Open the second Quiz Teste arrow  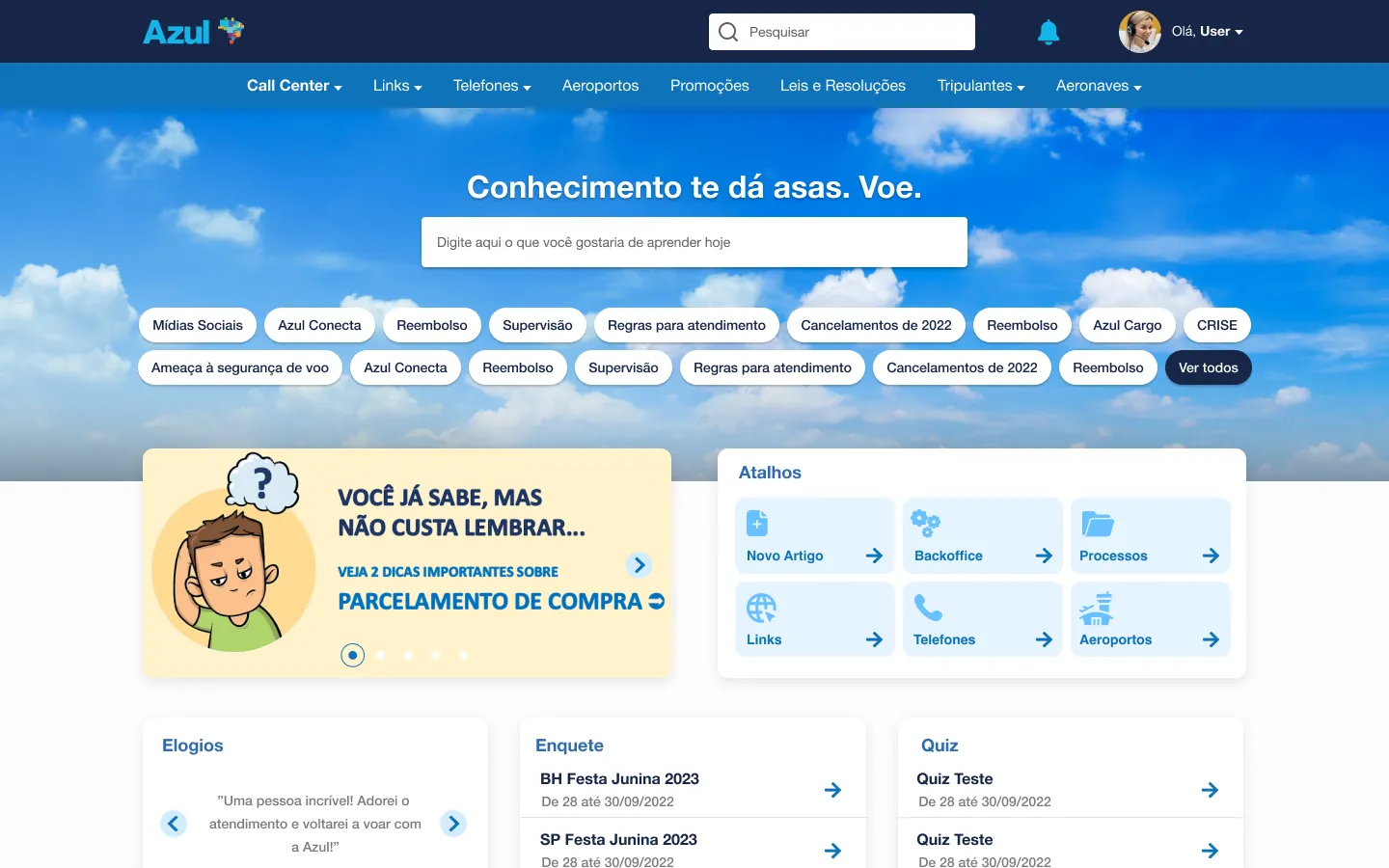pyautogui.click(x=1211, y=851)
